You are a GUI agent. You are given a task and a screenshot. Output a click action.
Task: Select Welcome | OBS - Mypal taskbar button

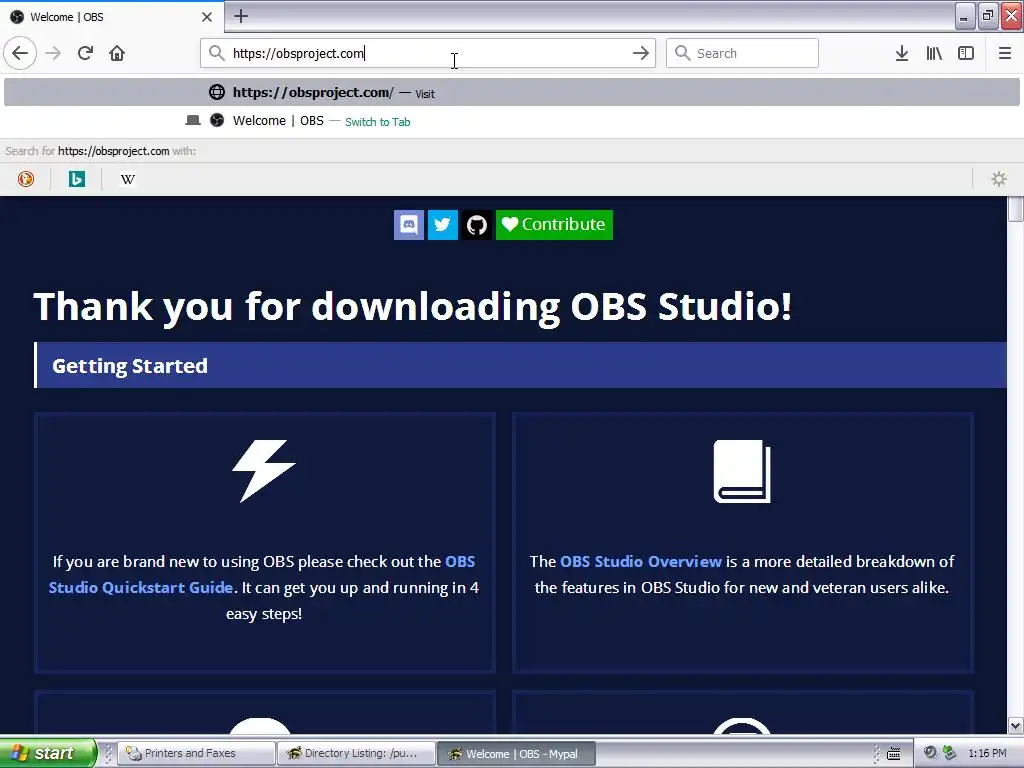click(516, 754)
